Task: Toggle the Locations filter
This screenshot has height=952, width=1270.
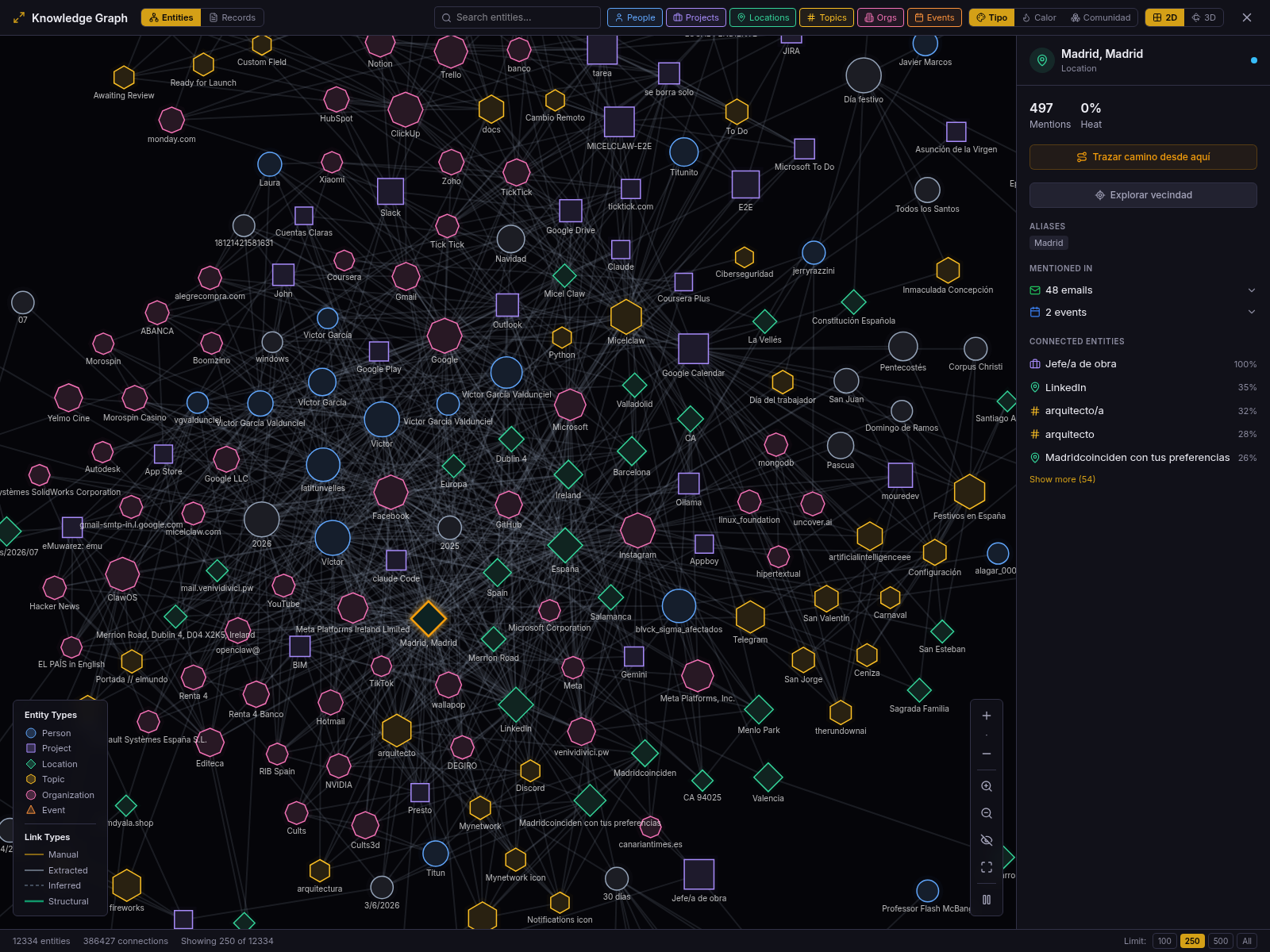Action: 763,17
